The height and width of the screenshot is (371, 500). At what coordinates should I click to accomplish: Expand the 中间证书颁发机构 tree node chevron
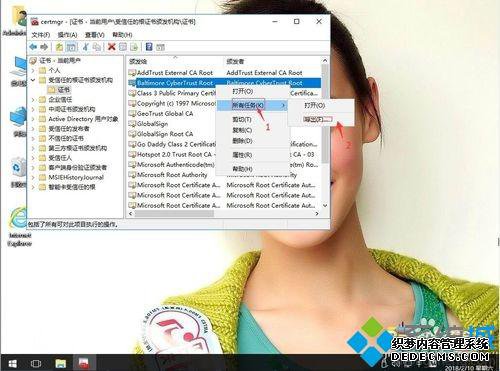(x=33, y=109)
